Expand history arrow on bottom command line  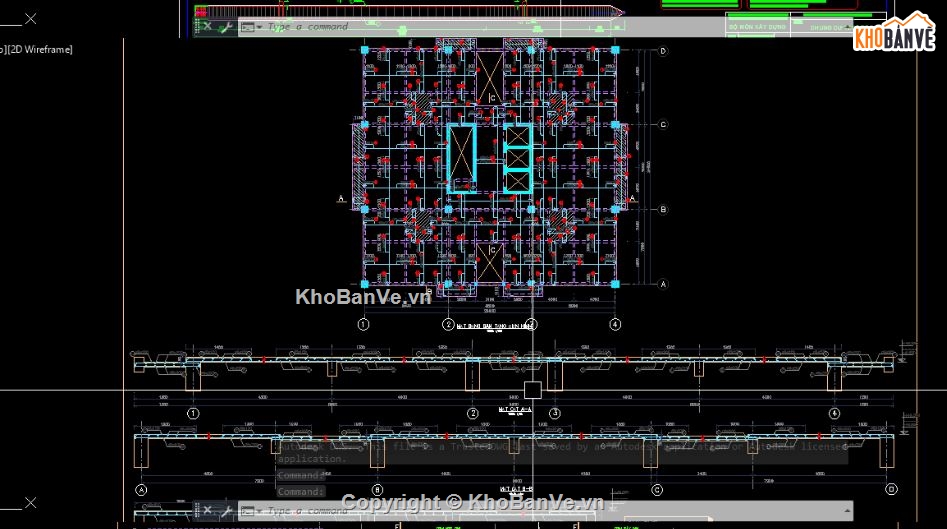pyautogui.click(x=847, y=511)
